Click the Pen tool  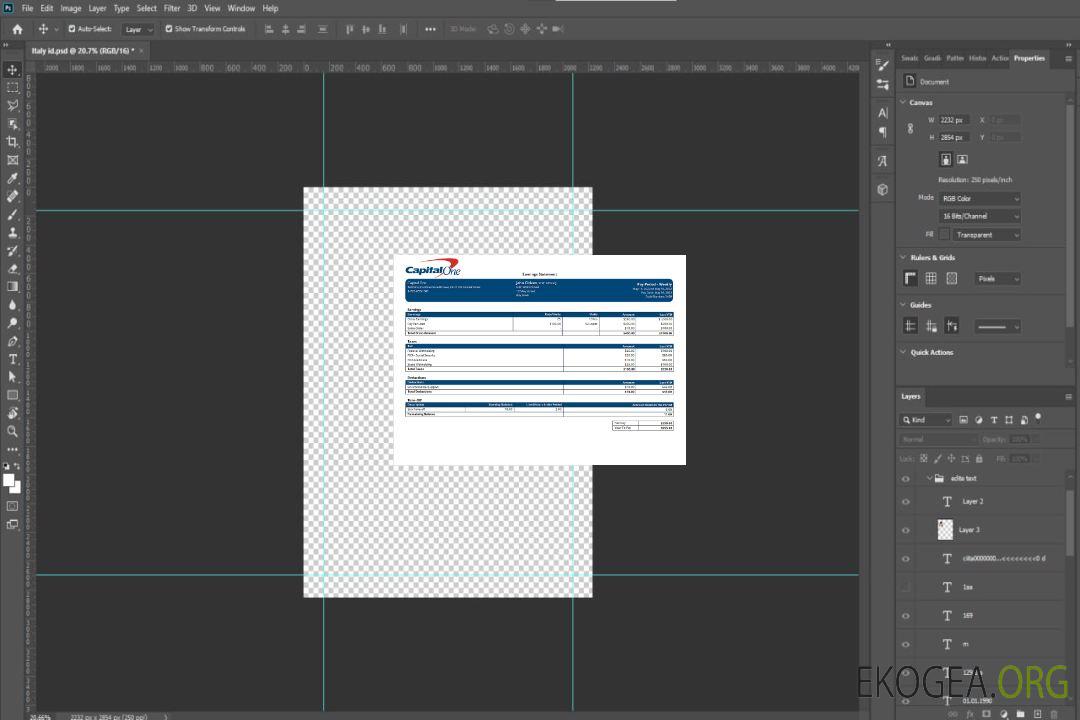(x=13, y=340)
